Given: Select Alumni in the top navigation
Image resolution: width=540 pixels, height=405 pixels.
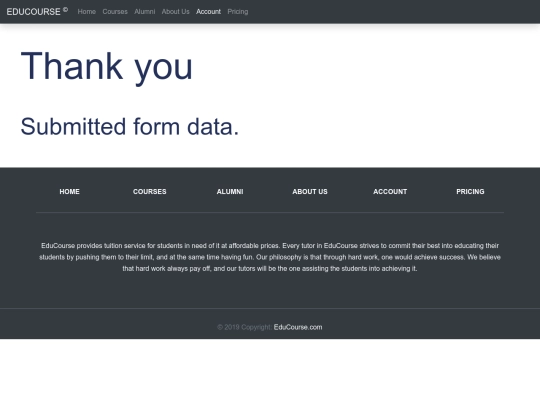Looking at the screenshot, I should click(x=145, y=12).
